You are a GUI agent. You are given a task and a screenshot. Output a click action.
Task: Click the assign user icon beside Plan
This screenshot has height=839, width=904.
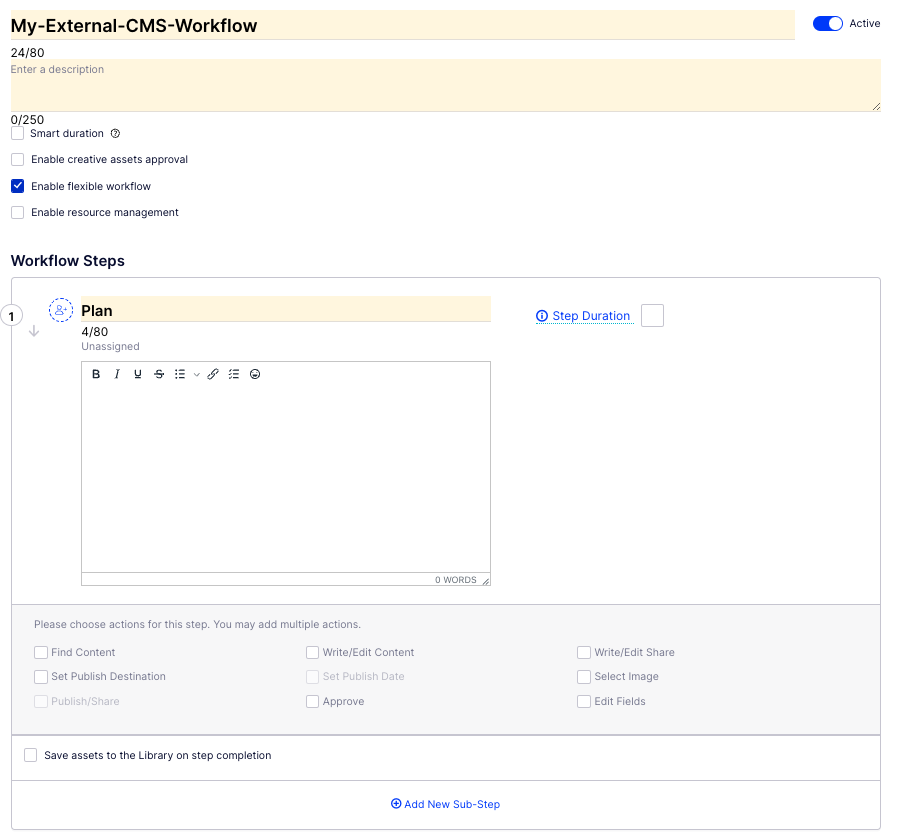61,310
